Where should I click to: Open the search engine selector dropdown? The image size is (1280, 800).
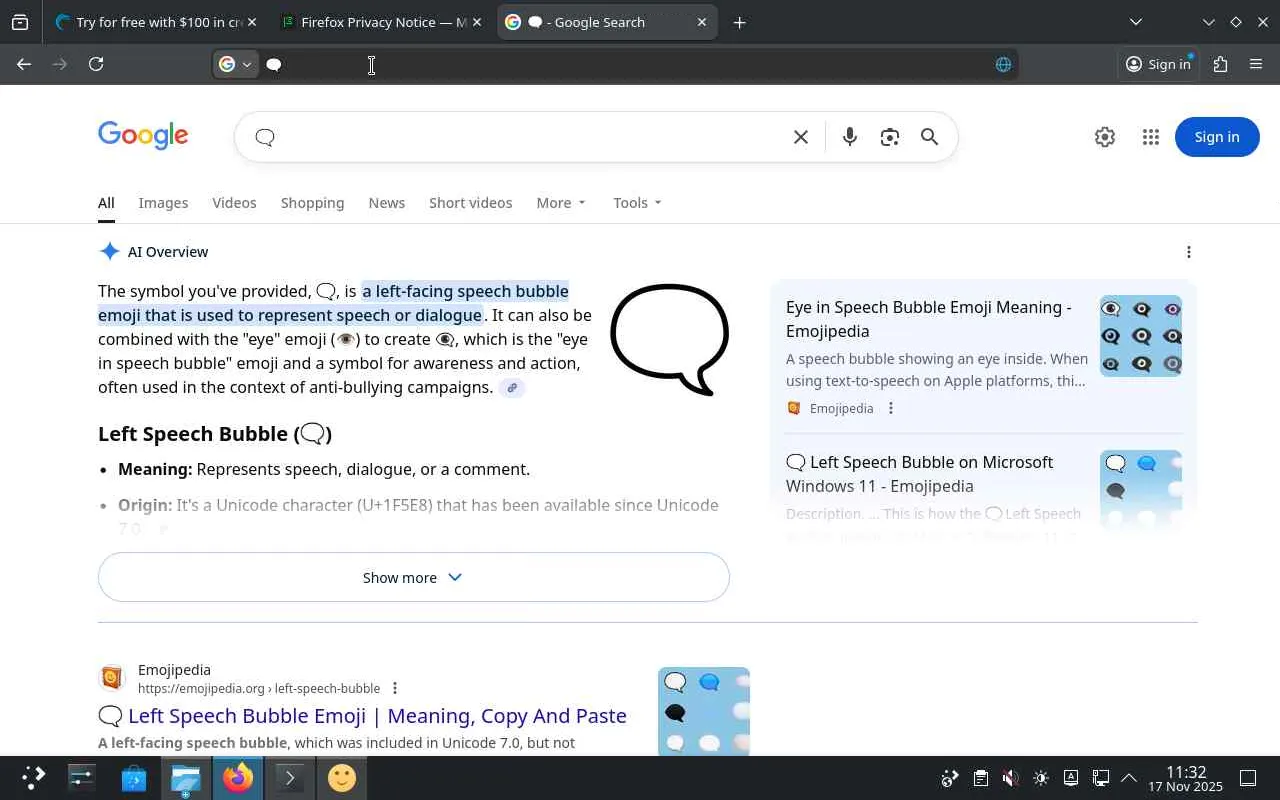236,64
